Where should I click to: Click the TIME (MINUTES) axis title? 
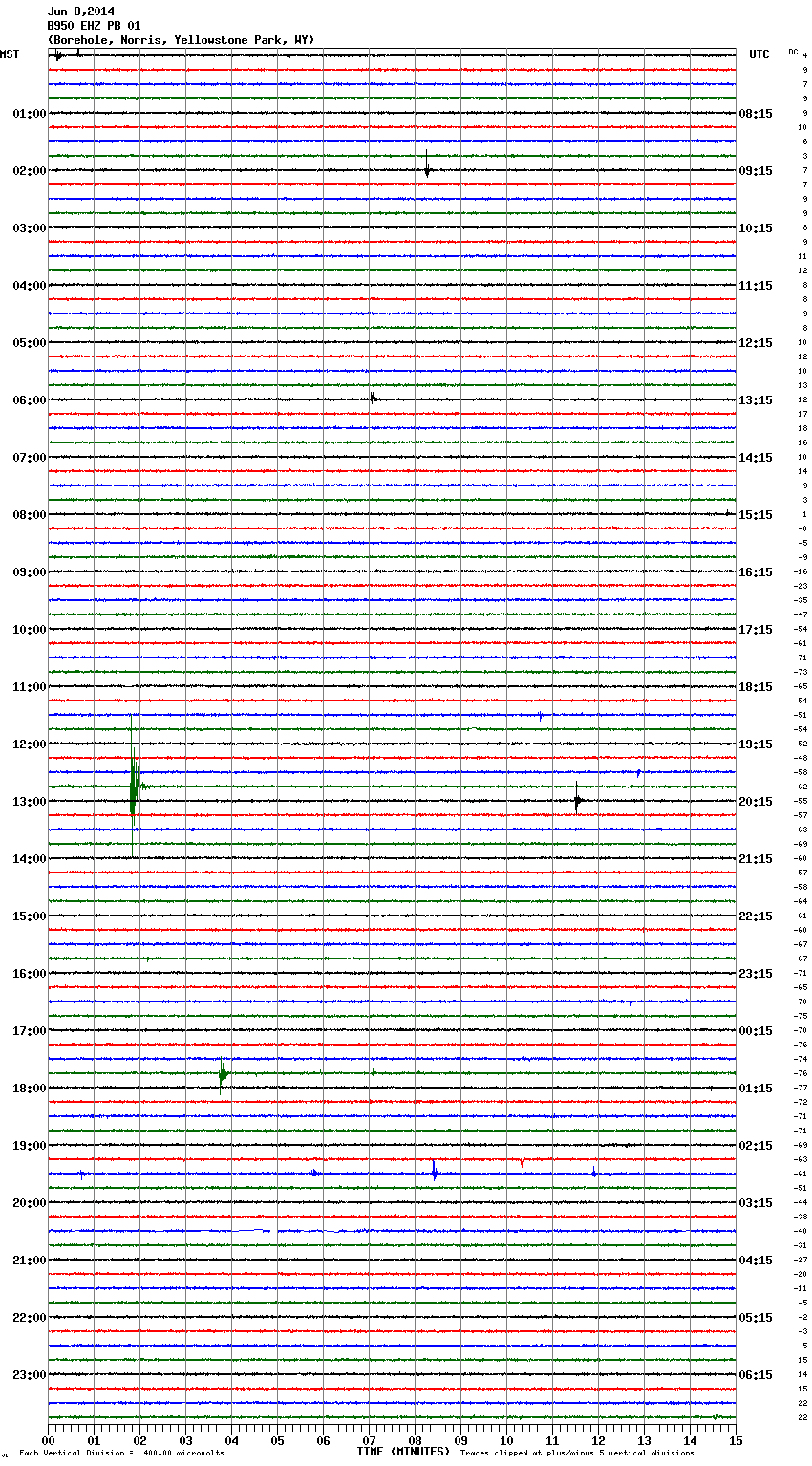(x=403, y=1452)
